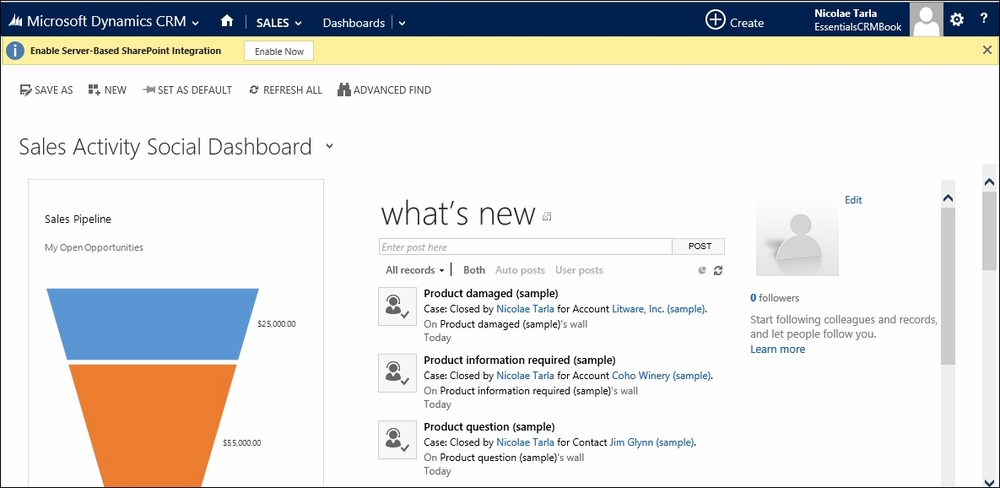
Task: Open the All records filter dropdown
Action: point(415,270)
